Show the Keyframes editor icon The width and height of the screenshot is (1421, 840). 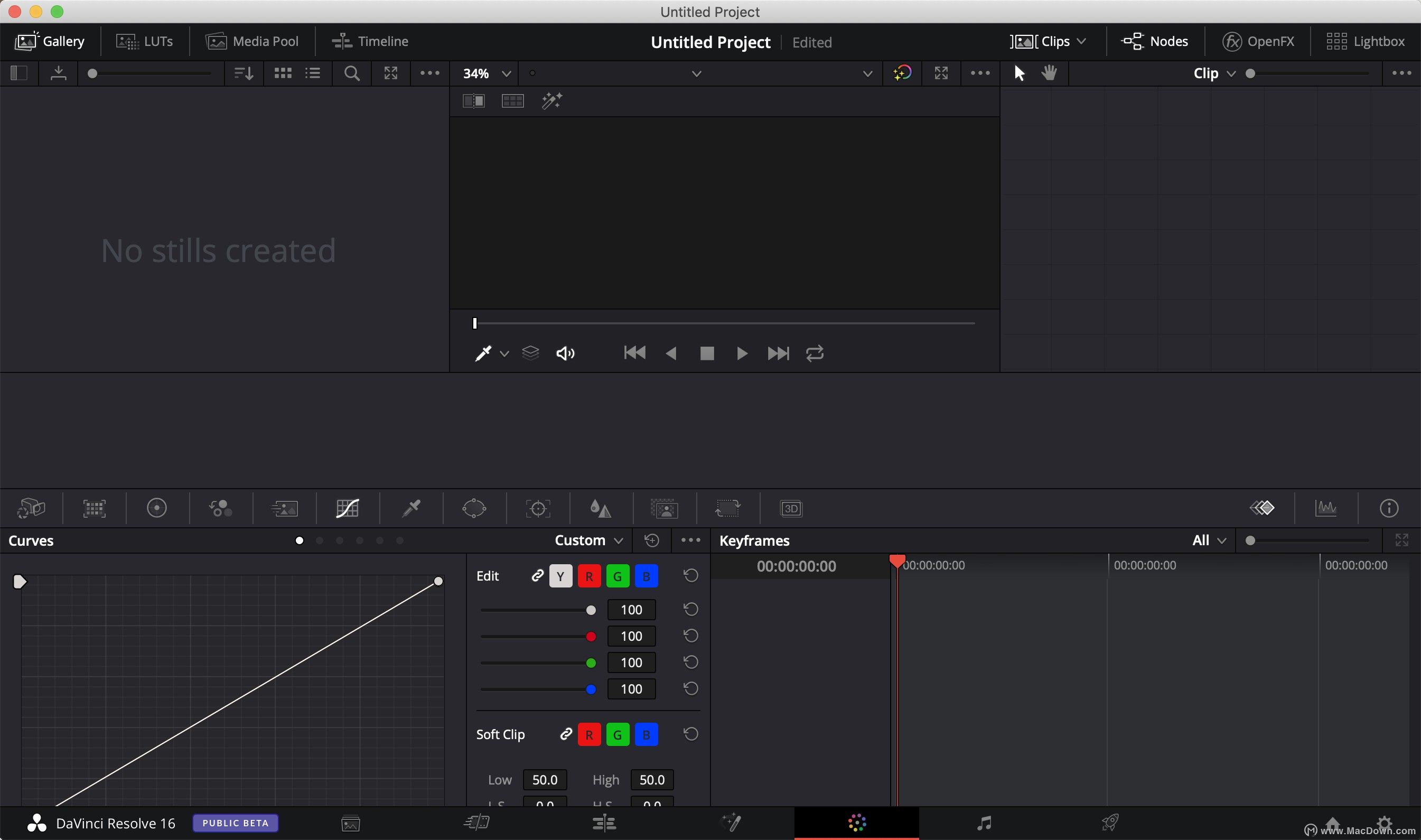pyautogui.click(x=1262, y=508)
